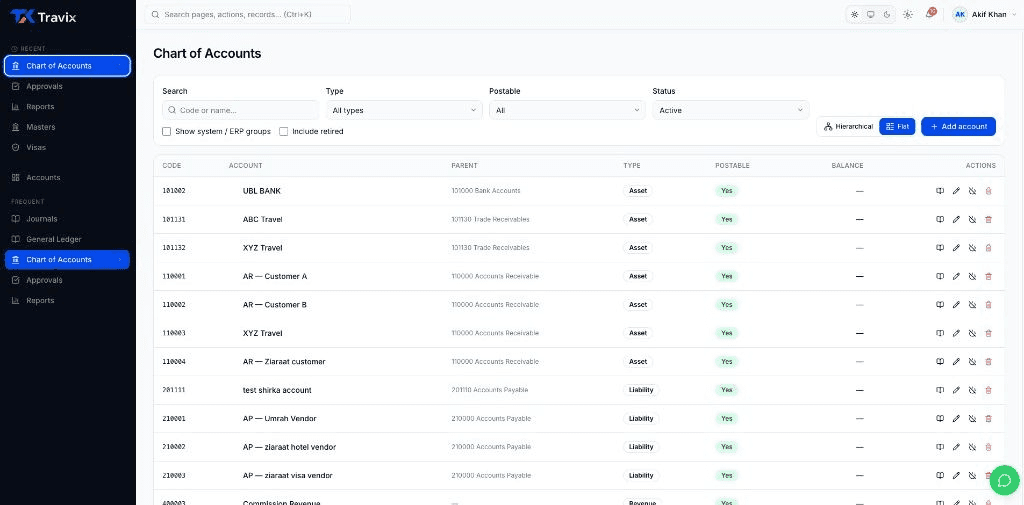Image resolution: width=1024 pixels, height=505 pixels.
Task: Expand chevron on Chart of Accounts under Frequent
Action: click(120, 260)
